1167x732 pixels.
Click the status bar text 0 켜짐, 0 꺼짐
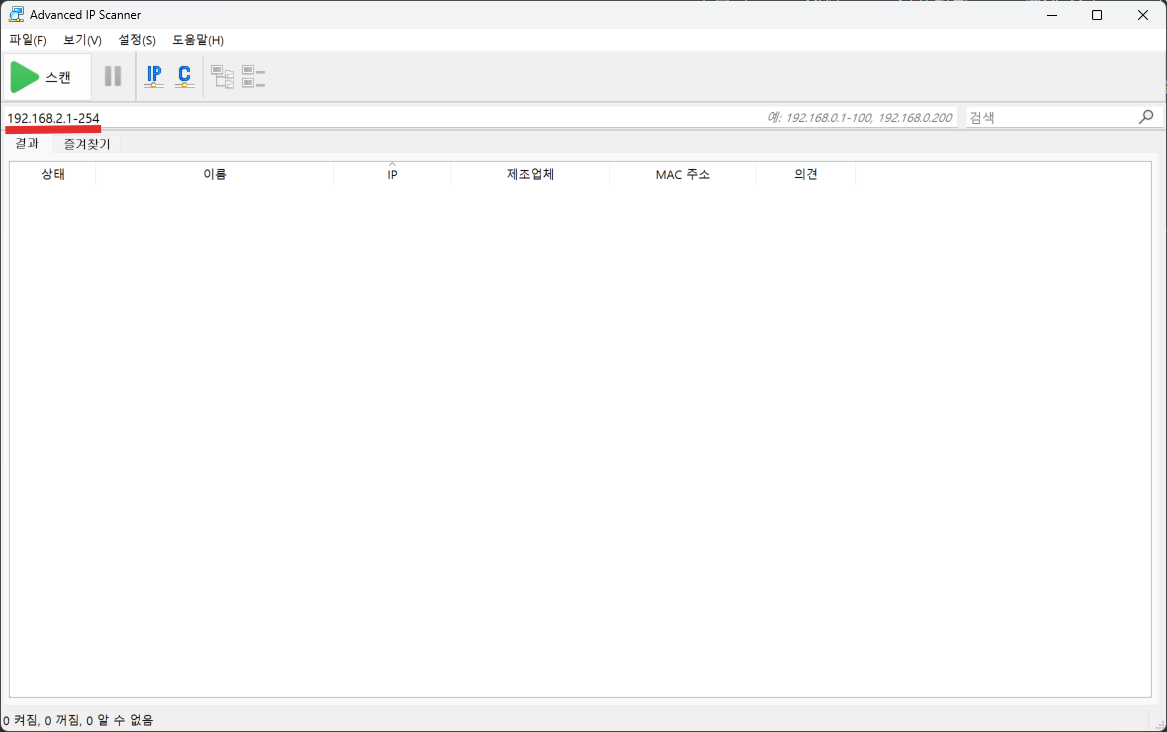coord(41,719)
